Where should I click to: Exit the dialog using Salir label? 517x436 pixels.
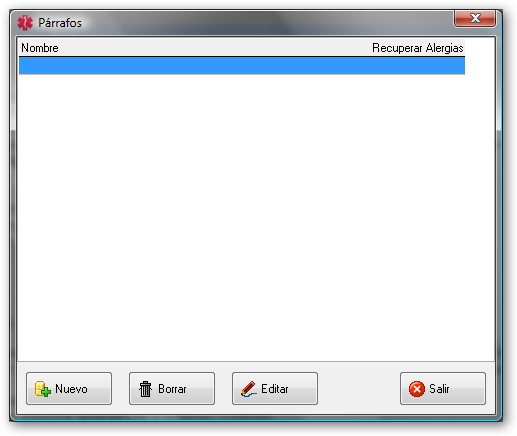pos(439,389)
